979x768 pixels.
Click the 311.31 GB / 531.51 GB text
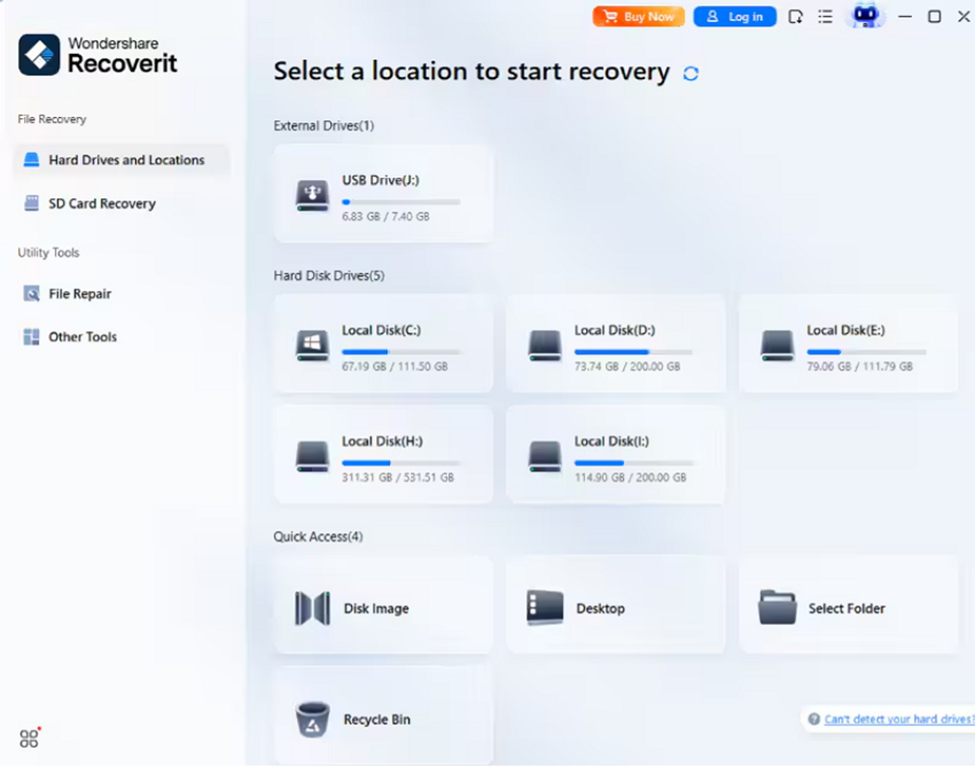(x=399, y=479)
